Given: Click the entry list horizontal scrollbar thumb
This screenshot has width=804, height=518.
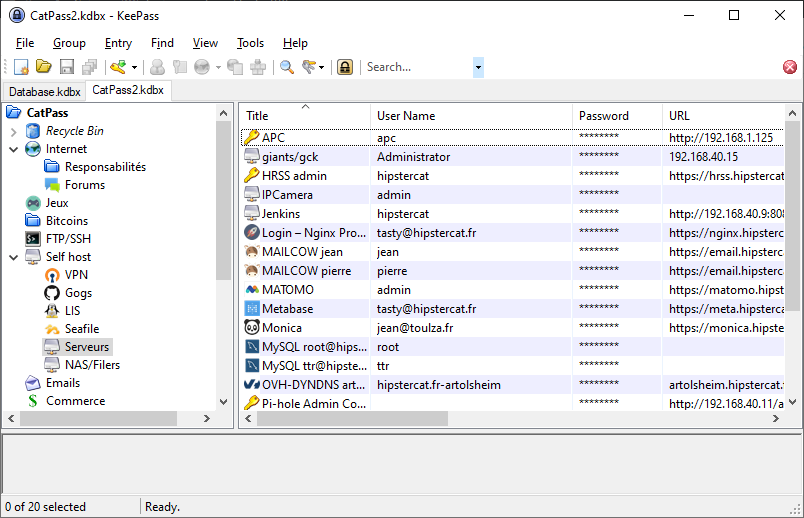Looking at the screenshot, I should tap(353, 419).
